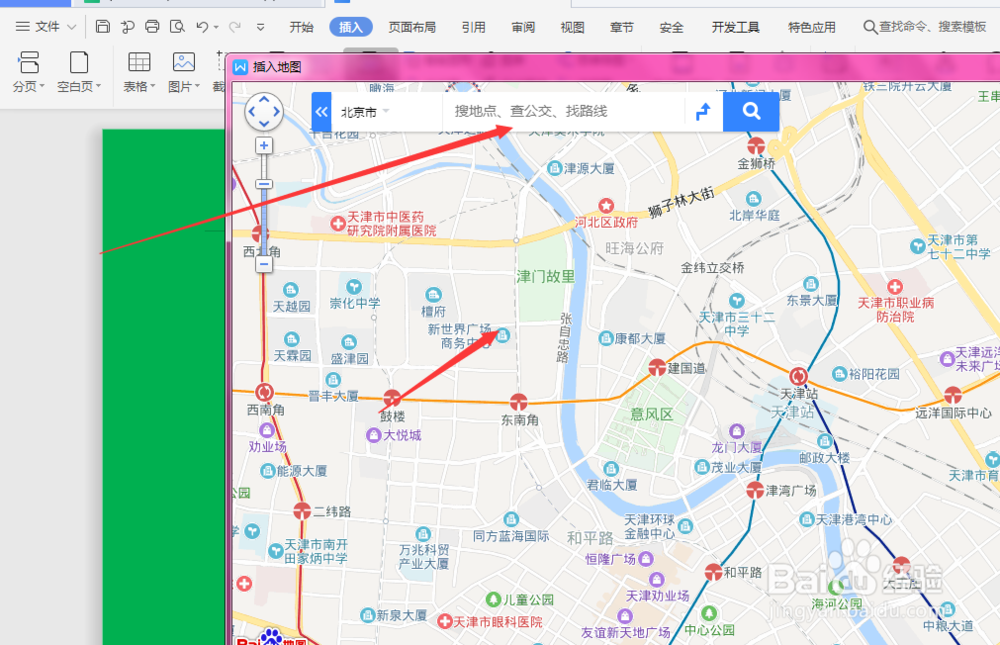Expand the 分页 dropdown arrow

42,86
